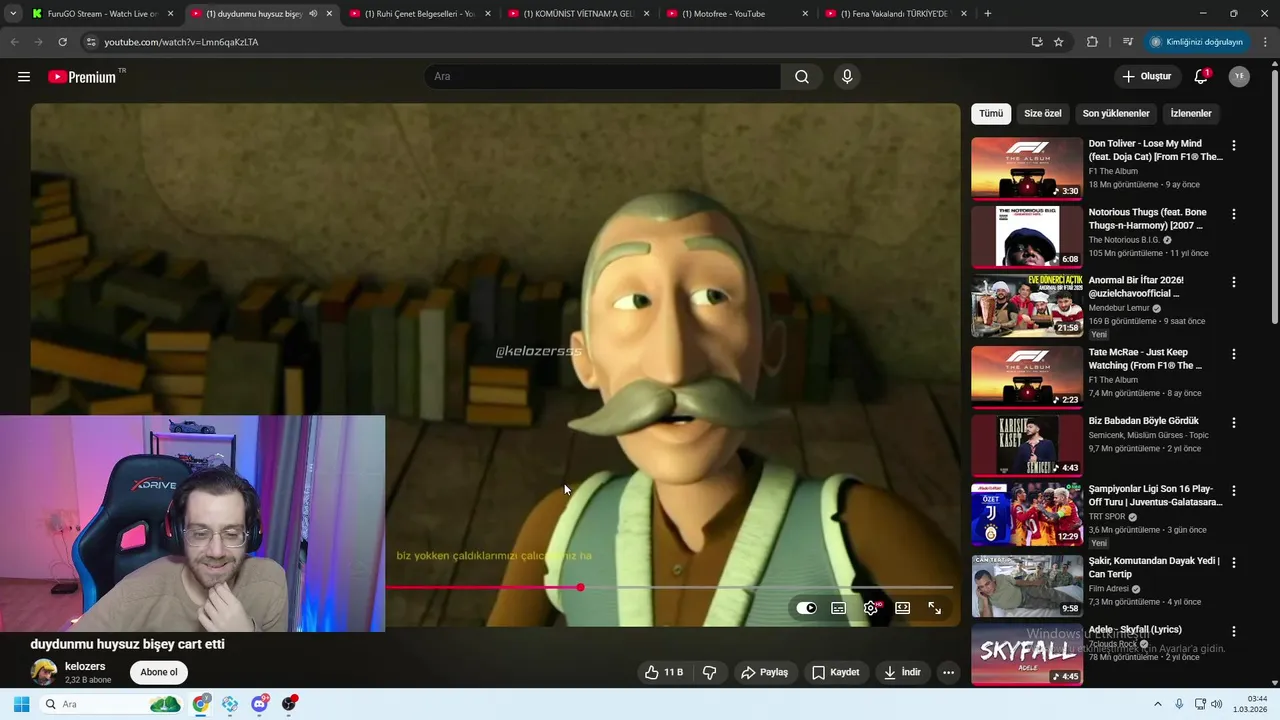
Task: Save the video using Kaydet button
Action: coord(835,672)
